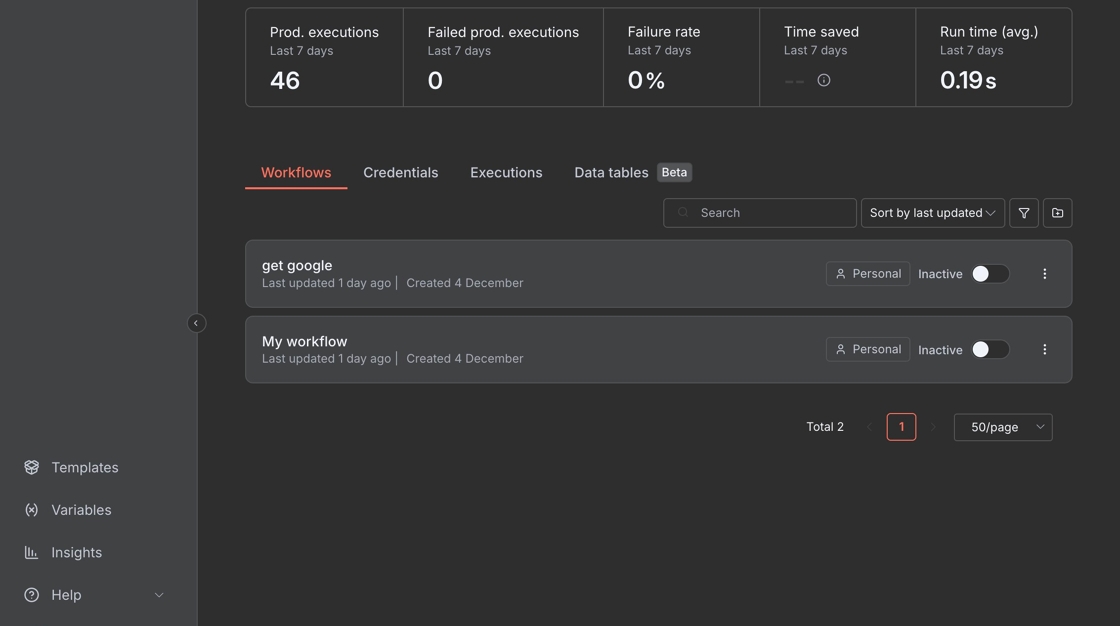Screen dimensions: 1120x626
Task: Switch to the Executions tab
Action: tap(506, 173)
